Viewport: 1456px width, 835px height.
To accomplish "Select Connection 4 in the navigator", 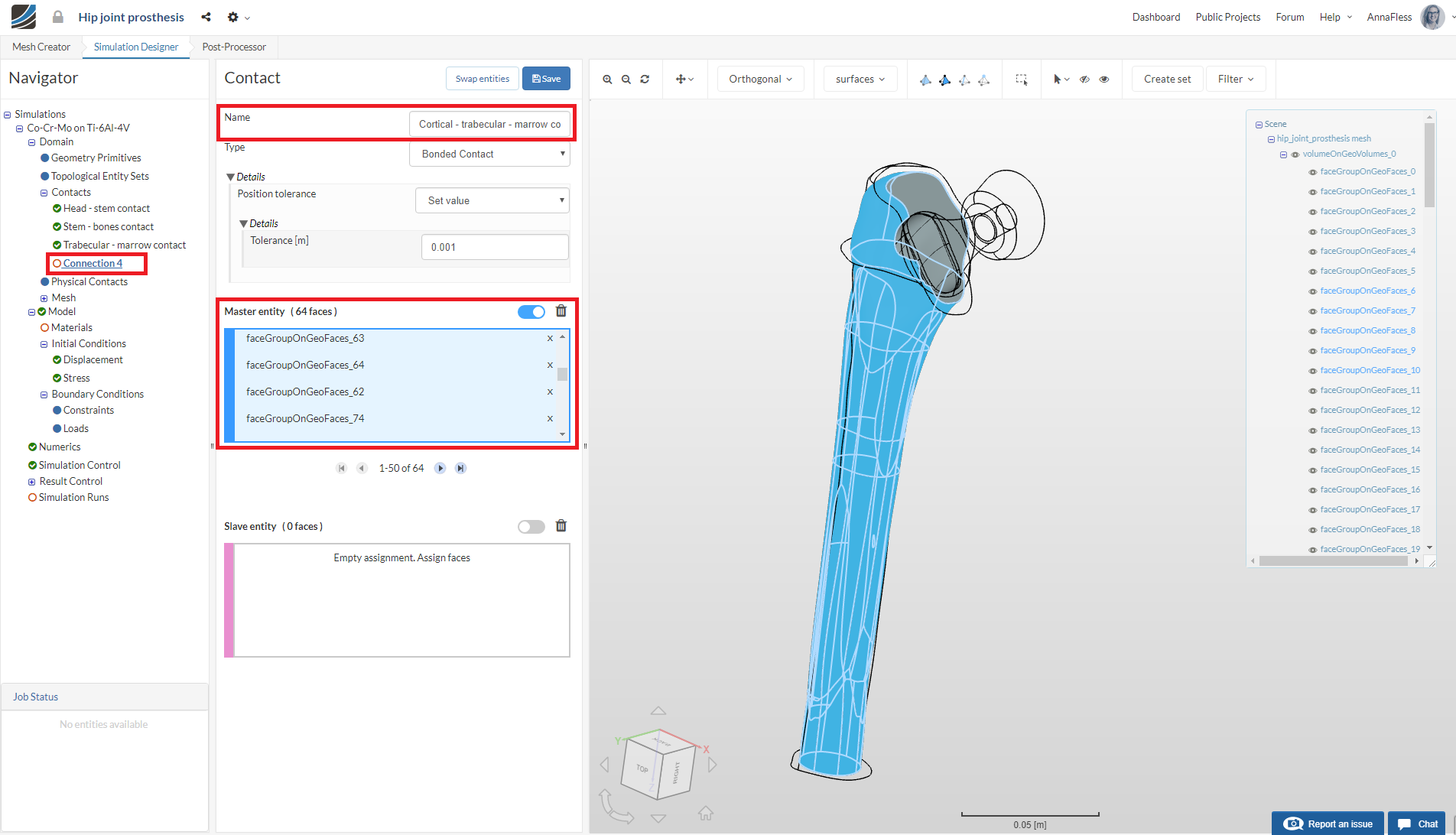I will (93, 263).
